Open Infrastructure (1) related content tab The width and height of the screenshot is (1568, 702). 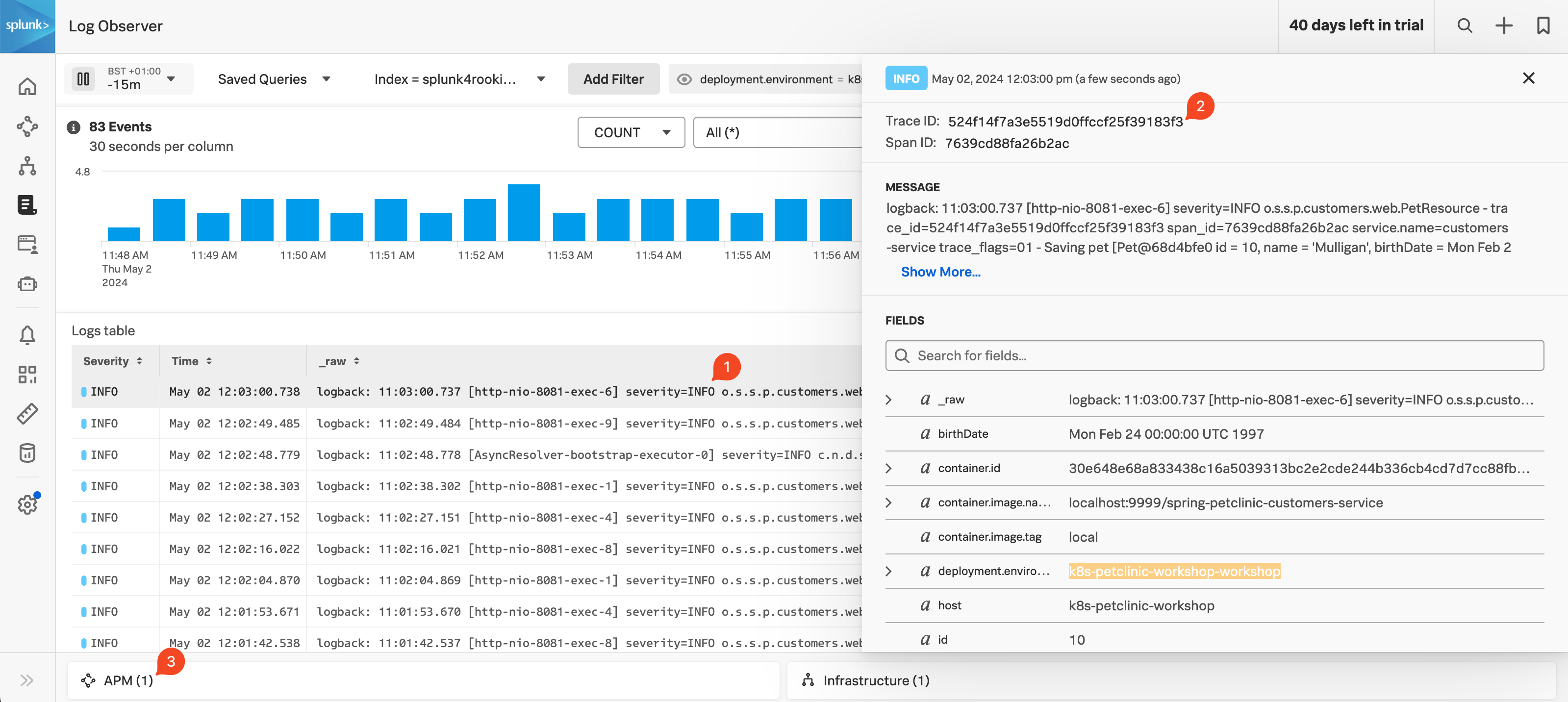[1171, 680]
